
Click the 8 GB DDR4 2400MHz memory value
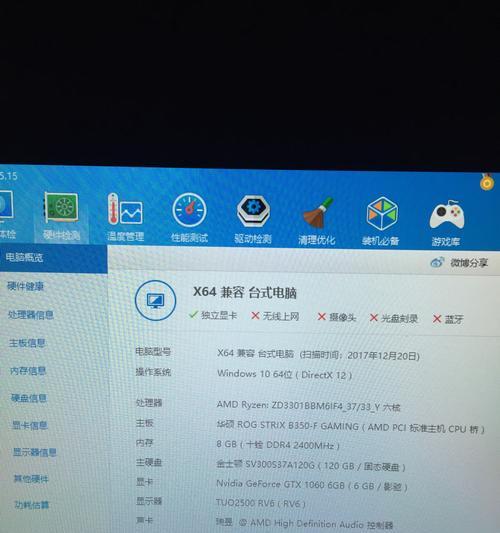tap(278, 445)
